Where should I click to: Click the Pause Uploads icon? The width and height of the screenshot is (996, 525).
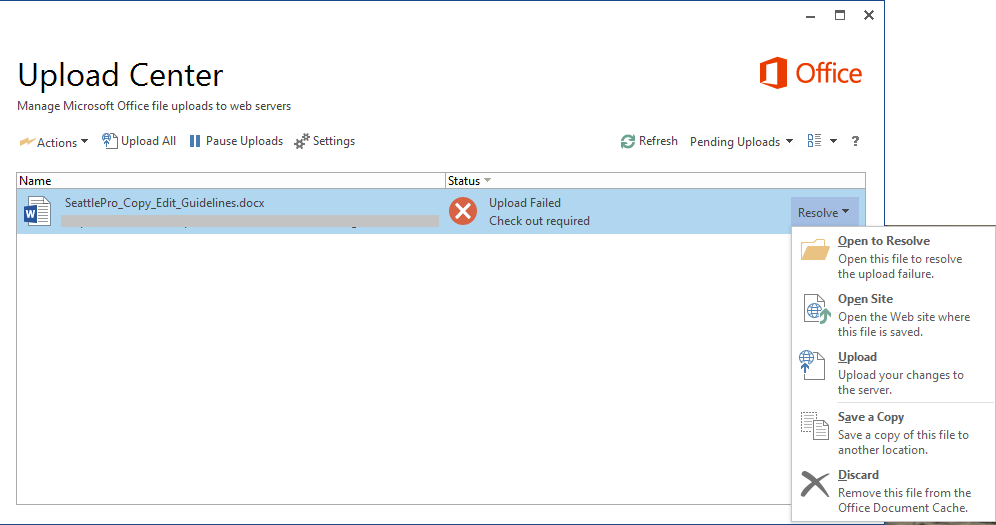tap(195, 141)
